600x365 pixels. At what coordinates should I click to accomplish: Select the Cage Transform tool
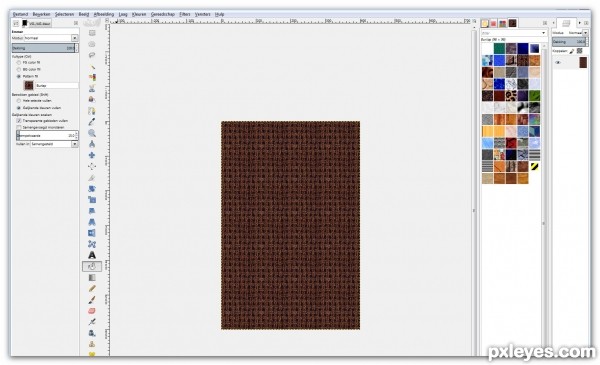click(x=92, y=244)
